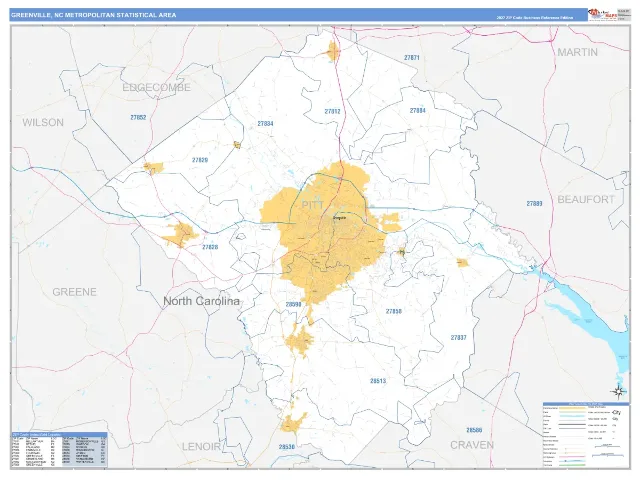
Task: Click the North Carolina state label
Action: pyautogui.click(x=201, y=301)
